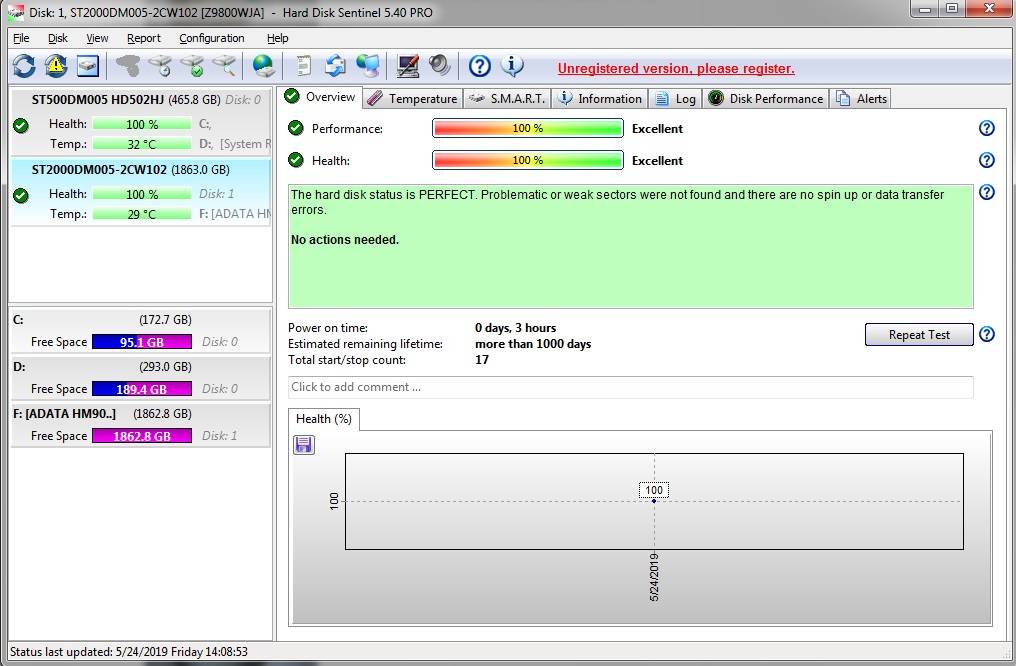Image resolution: width=1016 pixels, height=666 pixels.
Task: Click the green check icon beside the Health label in Overview
Action: [295, 160]
